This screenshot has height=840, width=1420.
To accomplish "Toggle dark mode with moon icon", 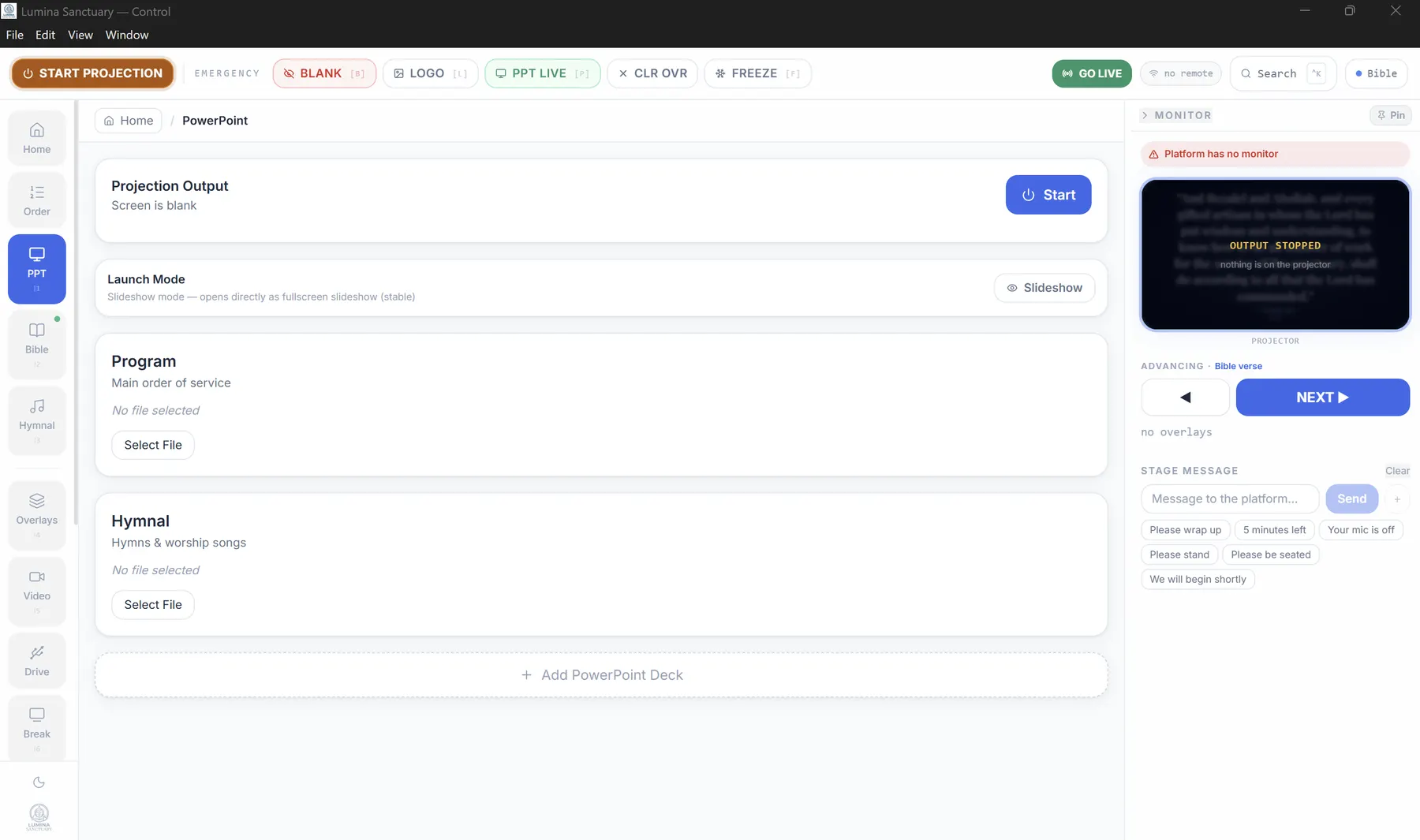I will pyautogui.click(x=39, y=782).
